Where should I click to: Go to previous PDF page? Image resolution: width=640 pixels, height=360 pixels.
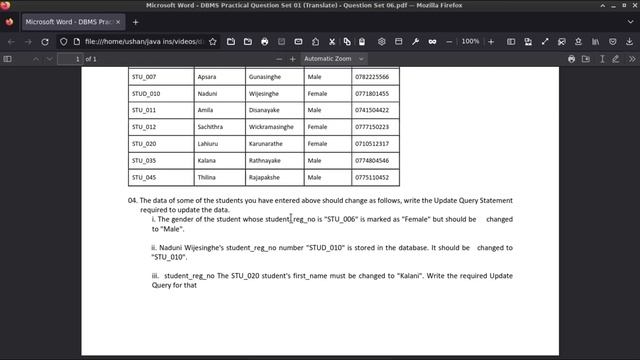[x=36, y=59]
